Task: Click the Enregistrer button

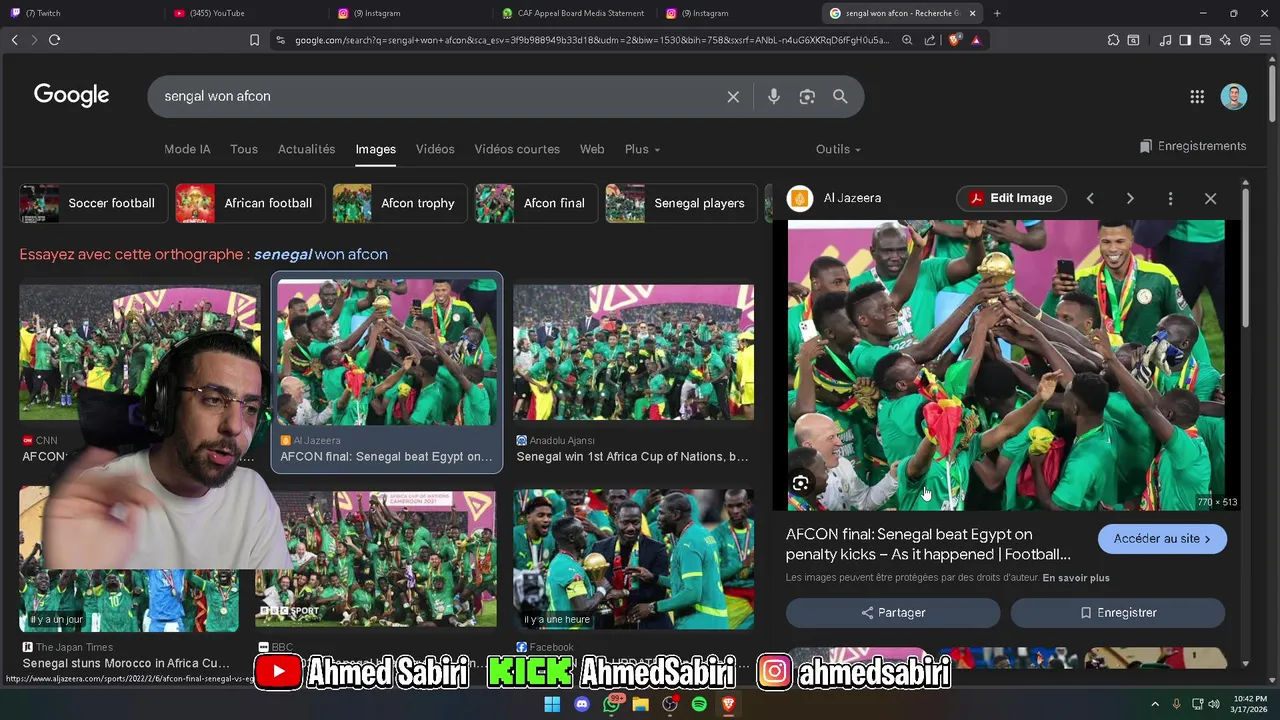Action: tap(1118, 613)
